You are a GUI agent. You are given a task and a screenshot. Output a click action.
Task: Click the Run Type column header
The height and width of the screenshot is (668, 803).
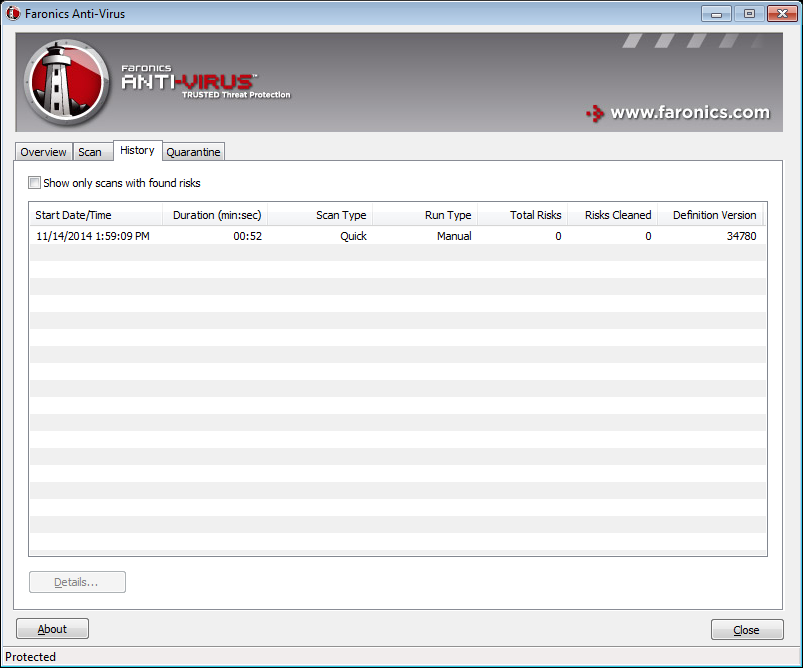coord(425,215)
